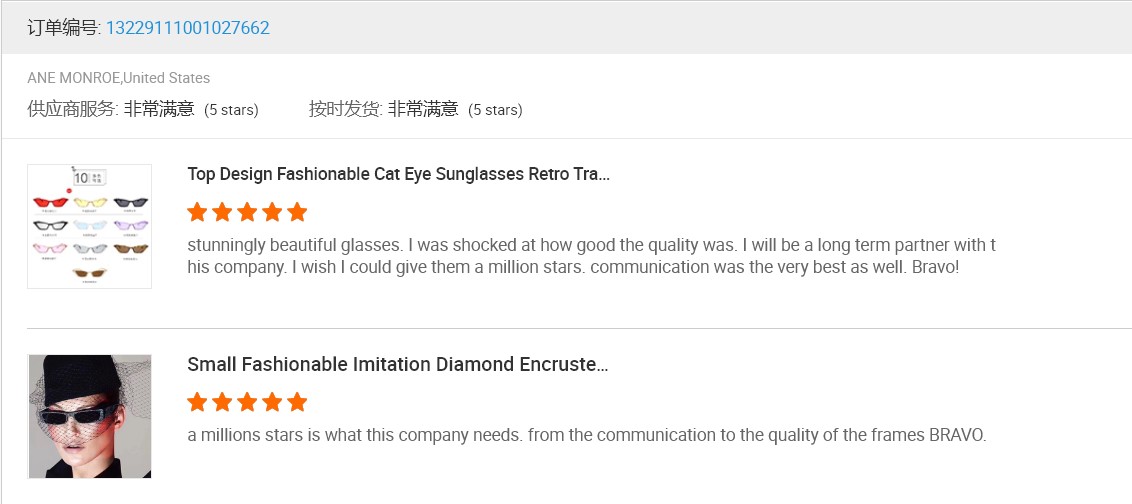
Task: Click fifth star of Imitation Diamond rating
Action: [x=297, y=402]
